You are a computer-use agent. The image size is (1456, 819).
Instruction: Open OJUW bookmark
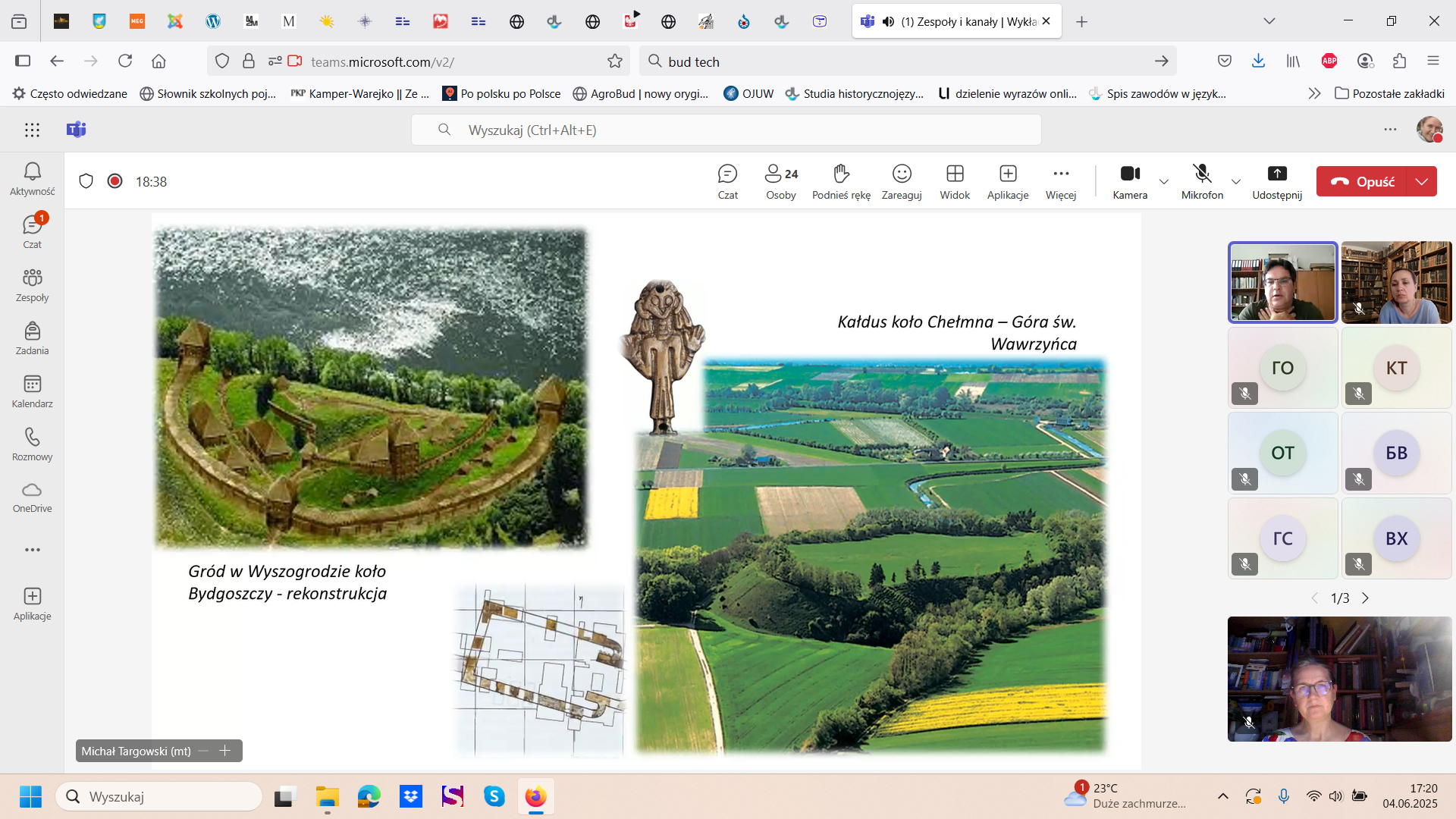pyautogui.click(x=748, y=93)
